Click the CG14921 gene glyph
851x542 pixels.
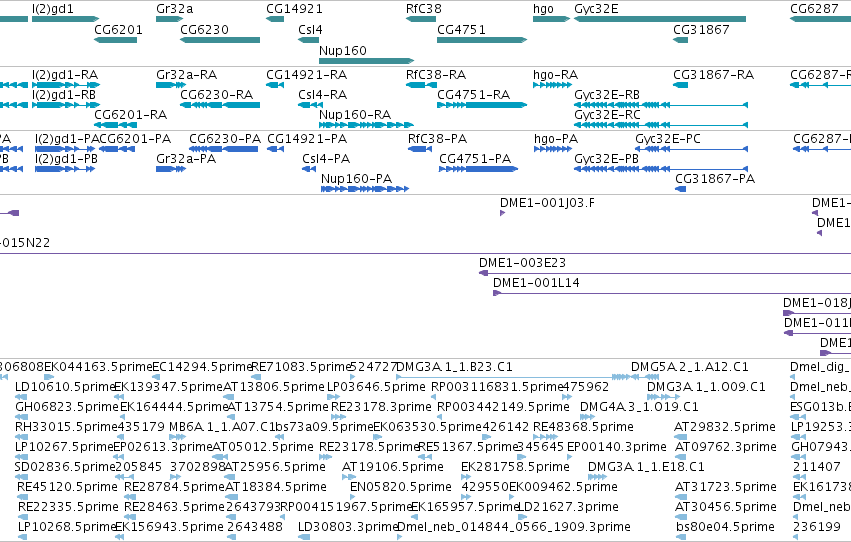pyautogui.click(x=275, y=19)
